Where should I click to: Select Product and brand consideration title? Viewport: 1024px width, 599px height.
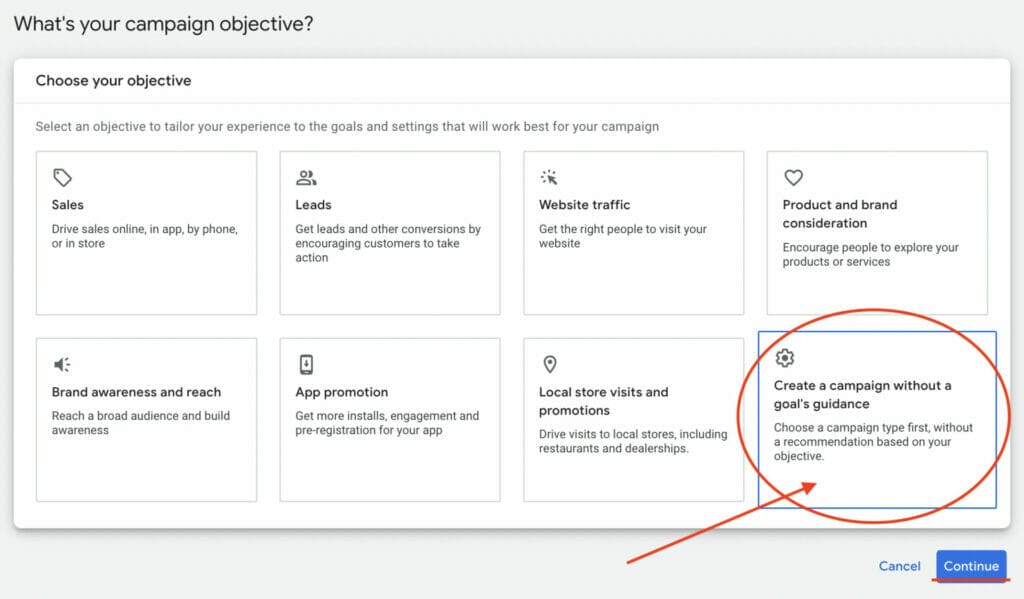click(840, 214)
